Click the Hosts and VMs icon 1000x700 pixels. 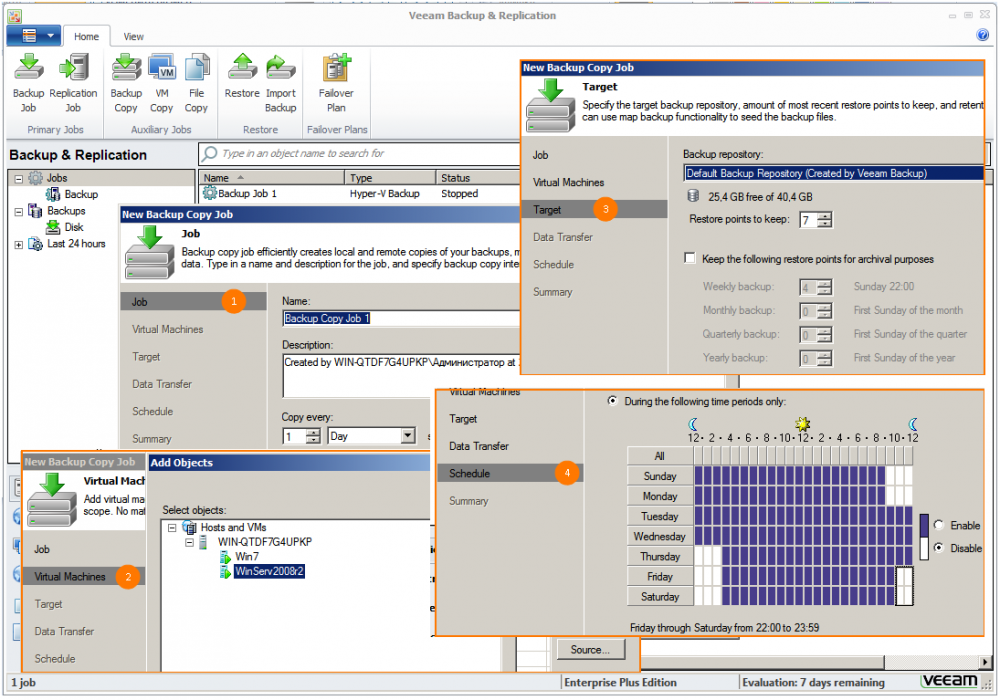coord(189,527)
